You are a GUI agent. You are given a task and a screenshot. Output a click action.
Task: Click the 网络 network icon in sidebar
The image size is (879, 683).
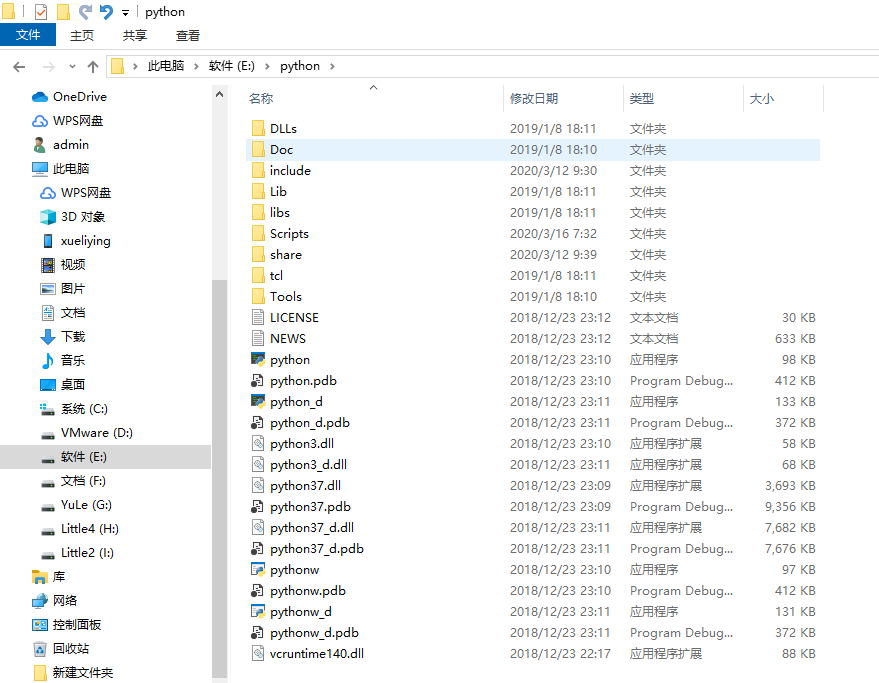(x=40, y=601)
